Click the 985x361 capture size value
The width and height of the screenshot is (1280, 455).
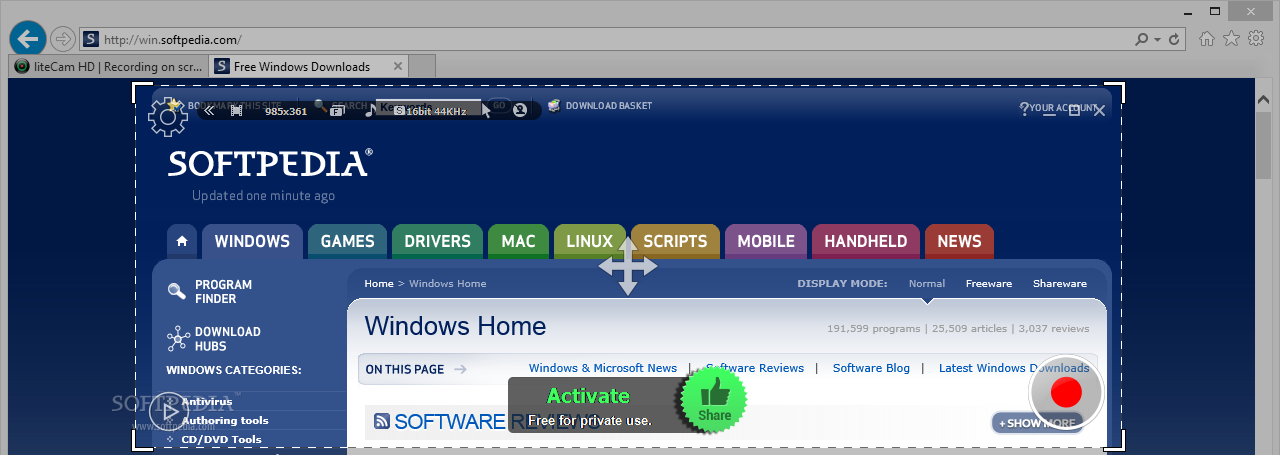[x=286, y=111]
